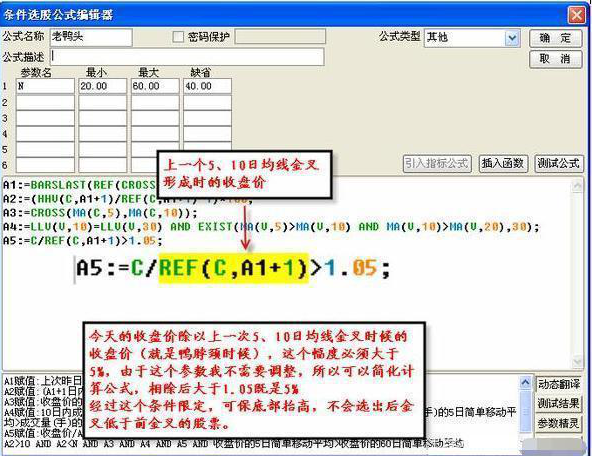Enable the 密码保护 checkbox
This screenshot has width=593, height=456.
point(178,37)
